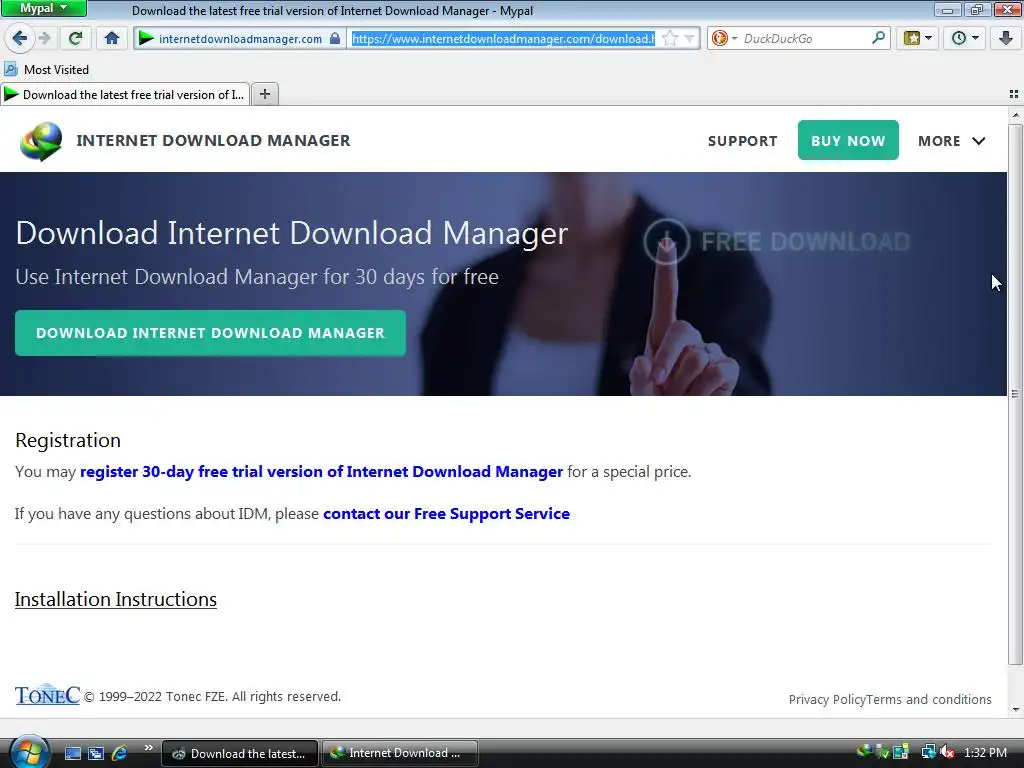
Task: Click the list all tabs grid icon
Action: coord(1014,94)
